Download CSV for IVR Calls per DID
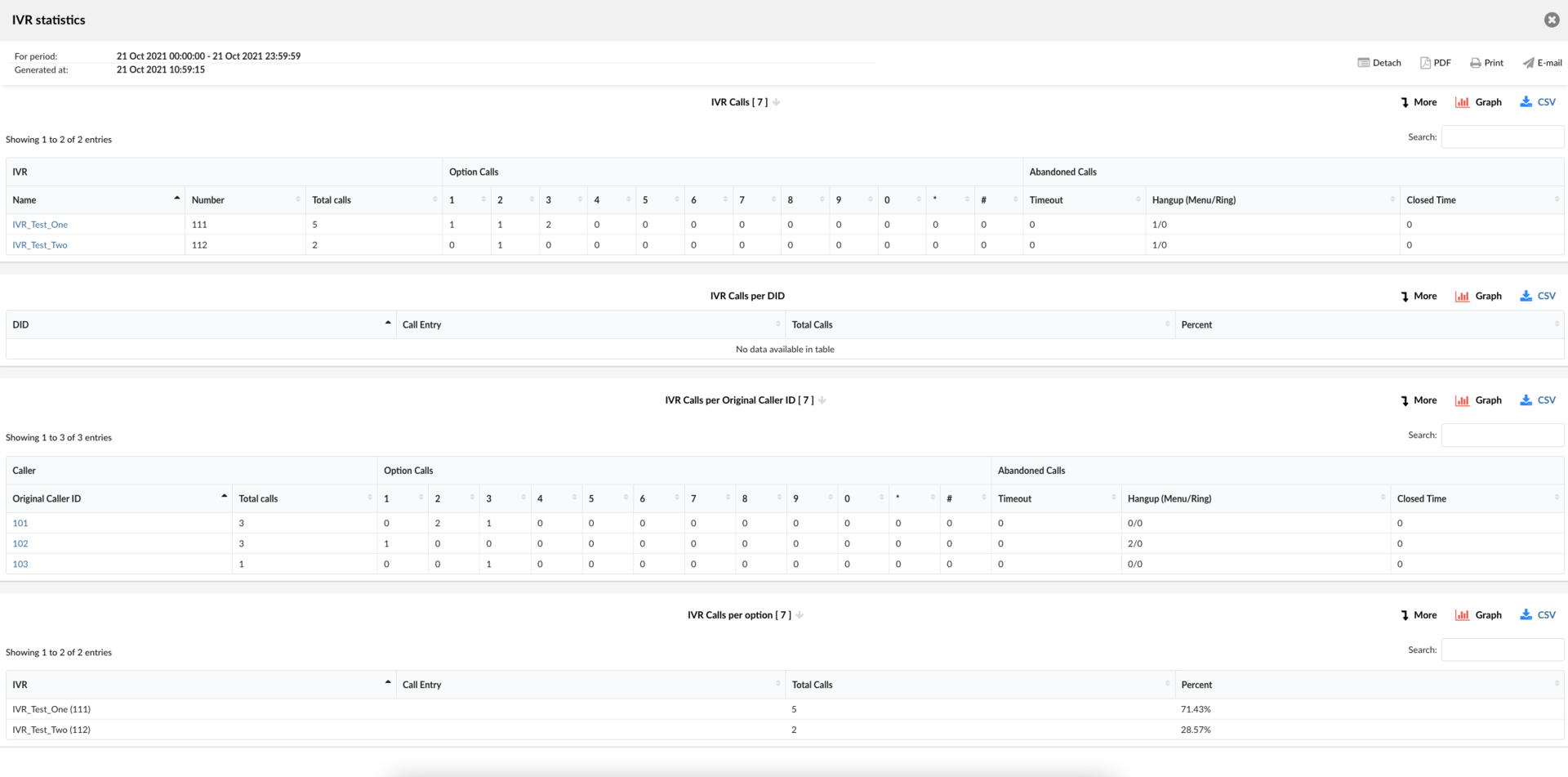The image size is (1568, 777). click(x=1538, y=296)
